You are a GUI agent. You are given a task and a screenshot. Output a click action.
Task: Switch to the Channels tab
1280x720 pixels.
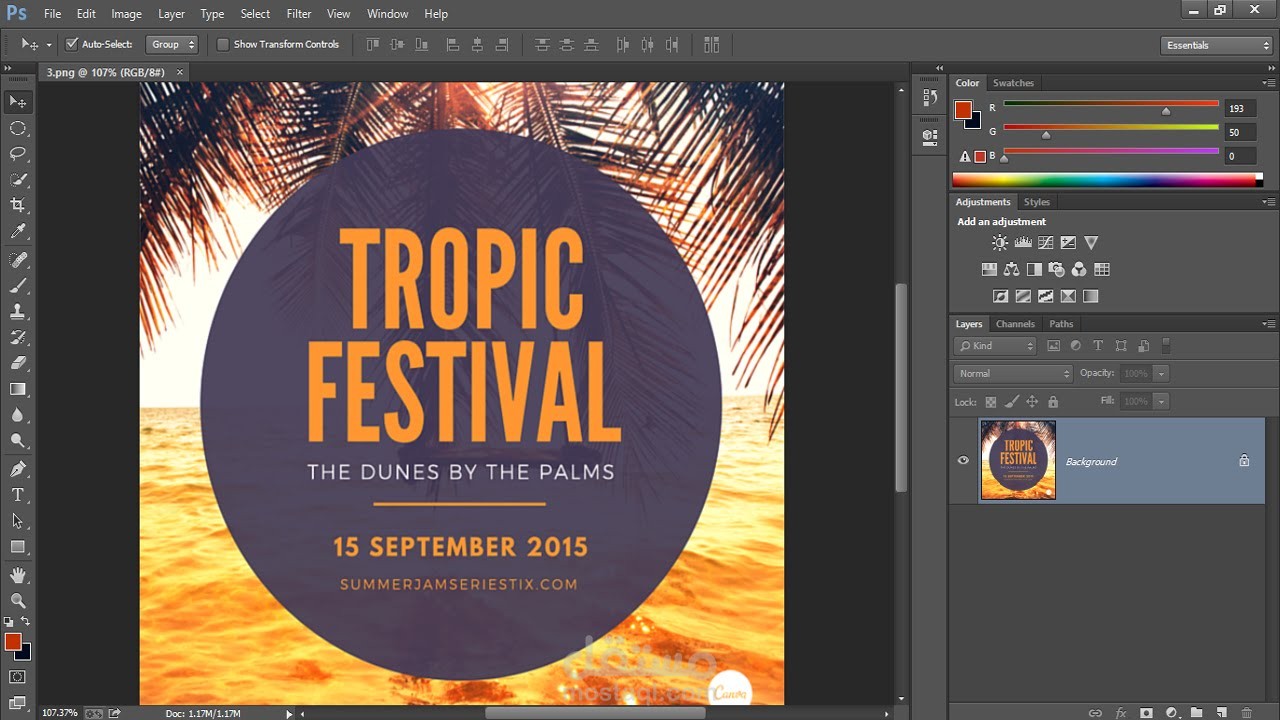coord(1014,324)
